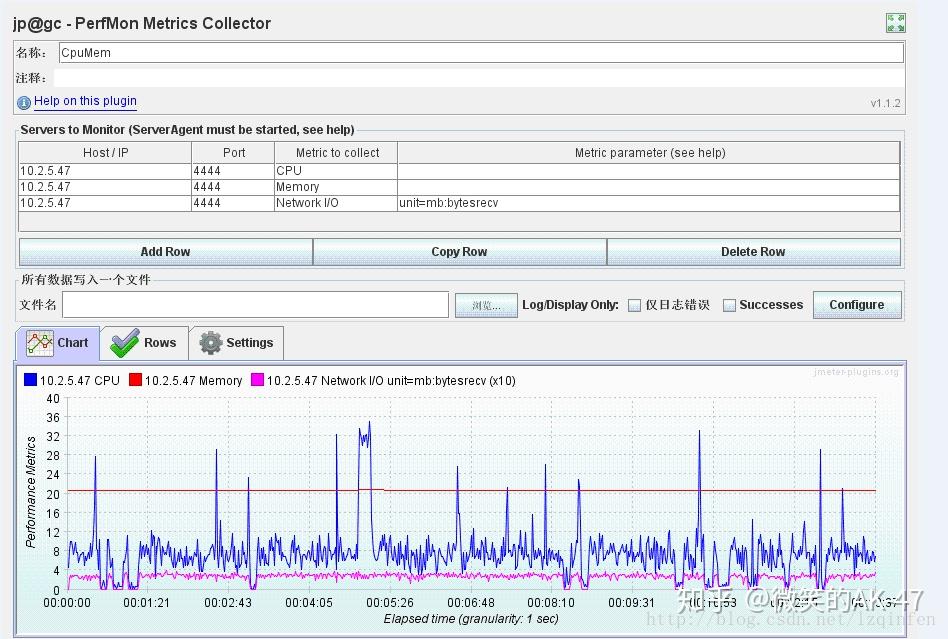The width and height of the screenshot is (948, 639).
Task: Click the Metric to collect header
Action: 337,152
